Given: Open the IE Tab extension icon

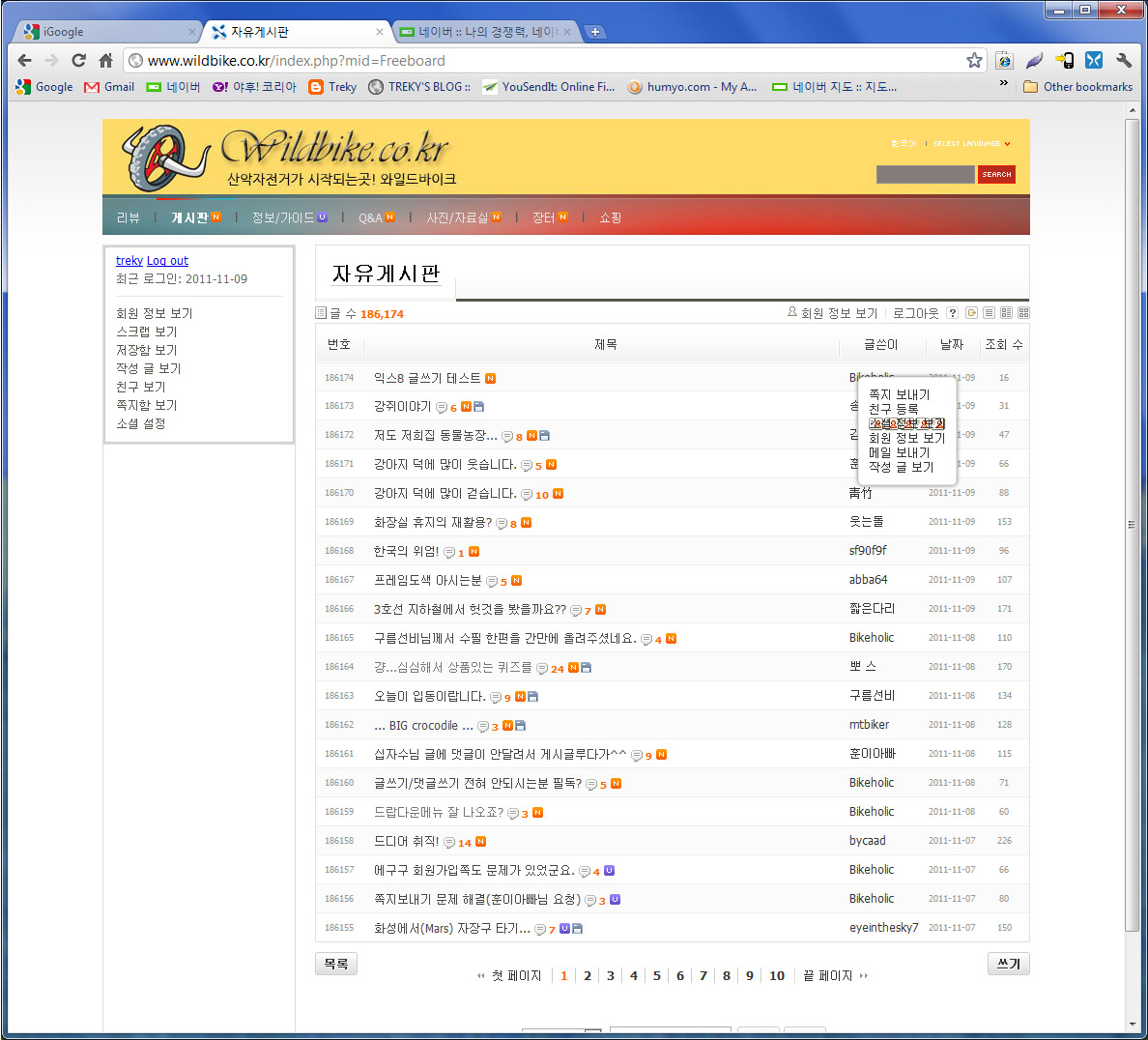Looking at the screenshot, I should [x=1005, y=60].
